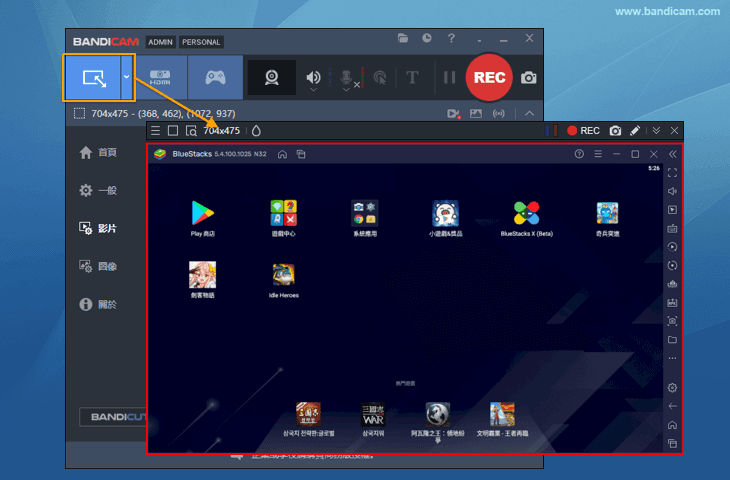The width and height of the screenshot is (730, 480).
Task: Click the pencil draw tool on capture toolbar
Action: click(x=635, y=131)
